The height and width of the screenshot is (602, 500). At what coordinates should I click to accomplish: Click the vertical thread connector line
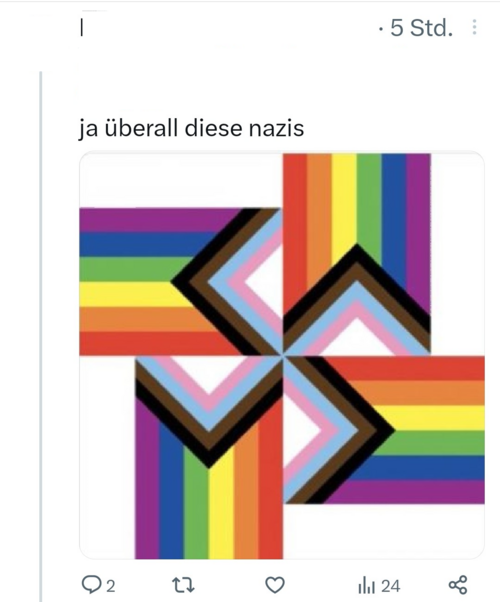41,336
